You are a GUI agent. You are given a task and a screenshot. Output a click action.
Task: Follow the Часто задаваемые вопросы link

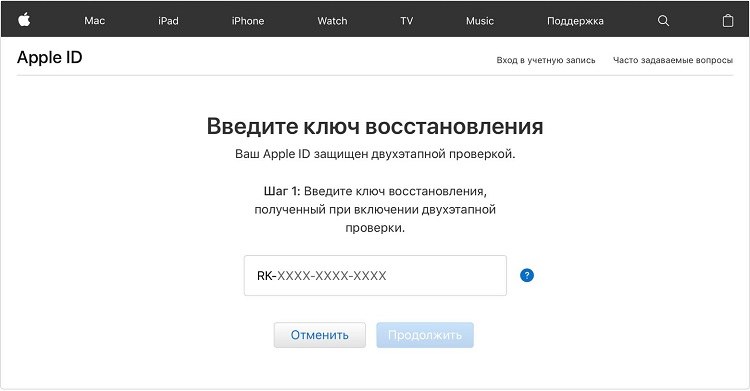[x=673, y=60]
